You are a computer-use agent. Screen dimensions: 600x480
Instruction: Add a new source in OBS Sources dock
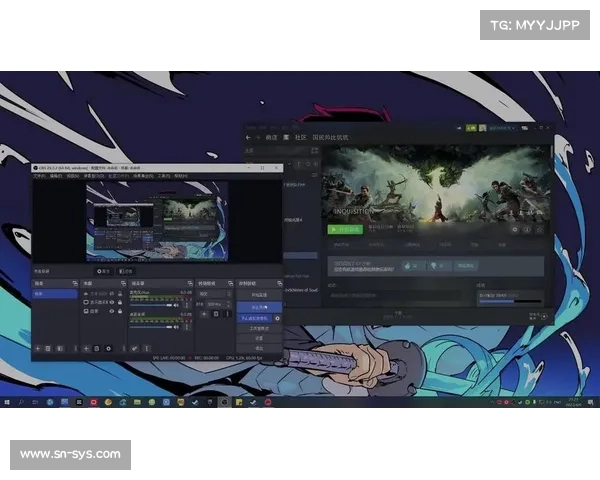point(86,348)
